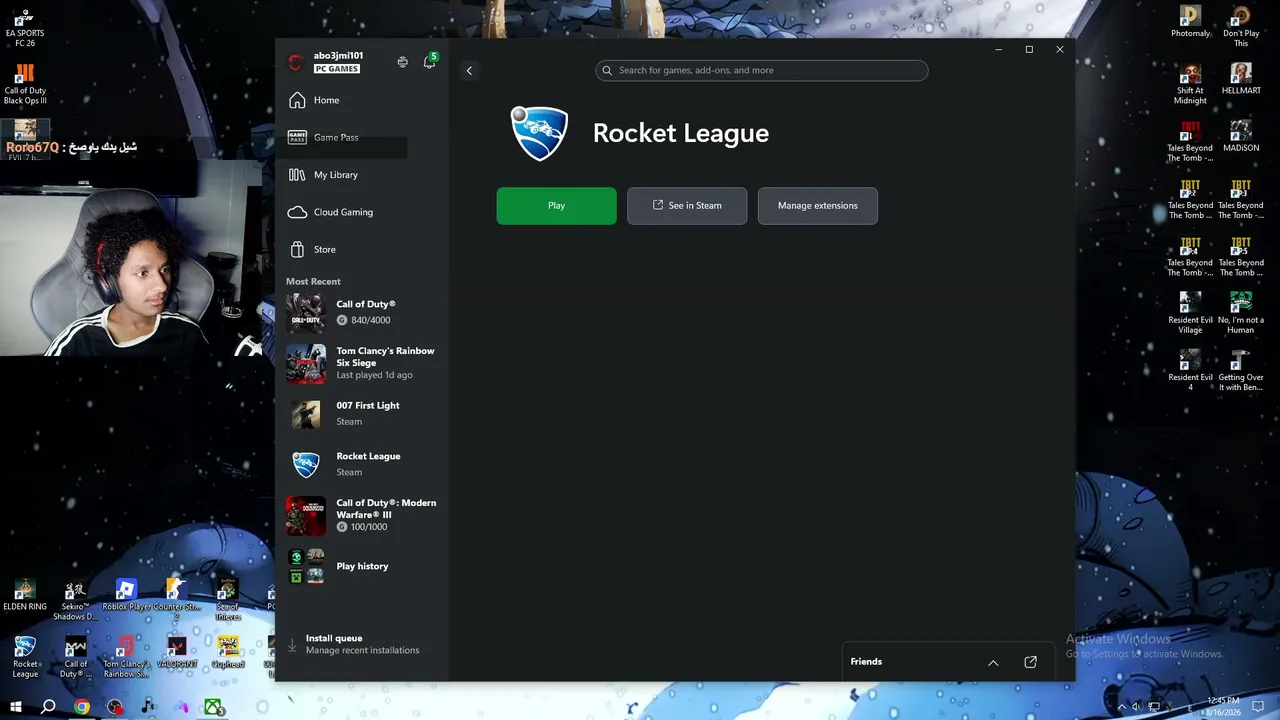Click See in Steam button
The image size is (1280, 720).
[687, 206]
